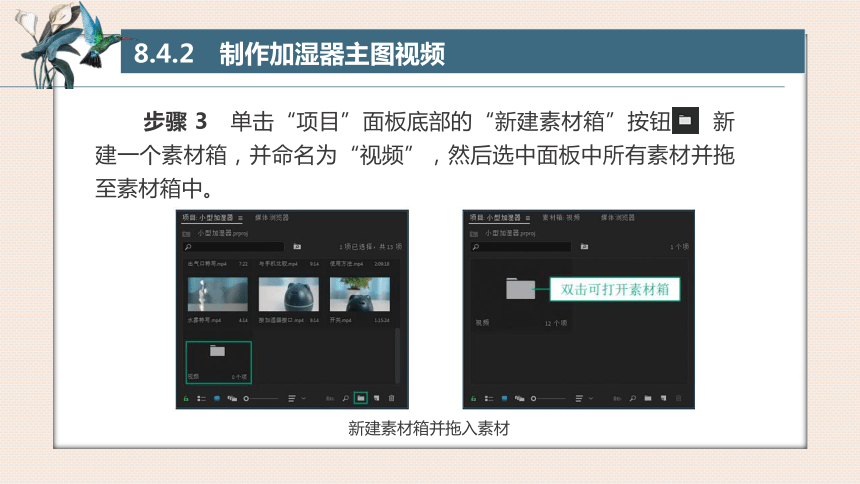Click thumbnail zoom slider in mp4 clips panel
The image size is (860, 484).
[x=261, y=398]
